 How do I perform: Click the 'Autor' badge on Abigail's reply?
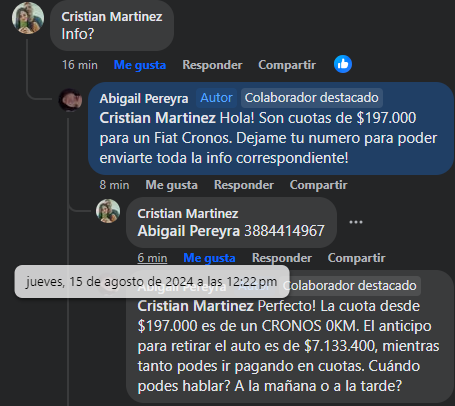pyautogui.click(x=216, y=98)
